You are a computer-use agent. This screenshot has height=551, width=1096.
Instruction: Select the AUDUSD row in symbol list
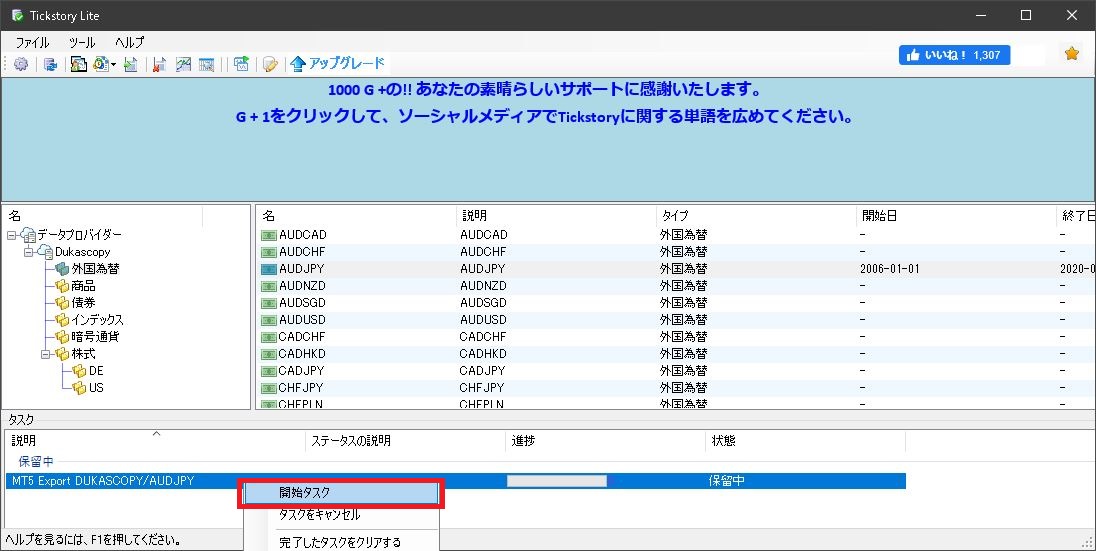click(x=675, y=320)
